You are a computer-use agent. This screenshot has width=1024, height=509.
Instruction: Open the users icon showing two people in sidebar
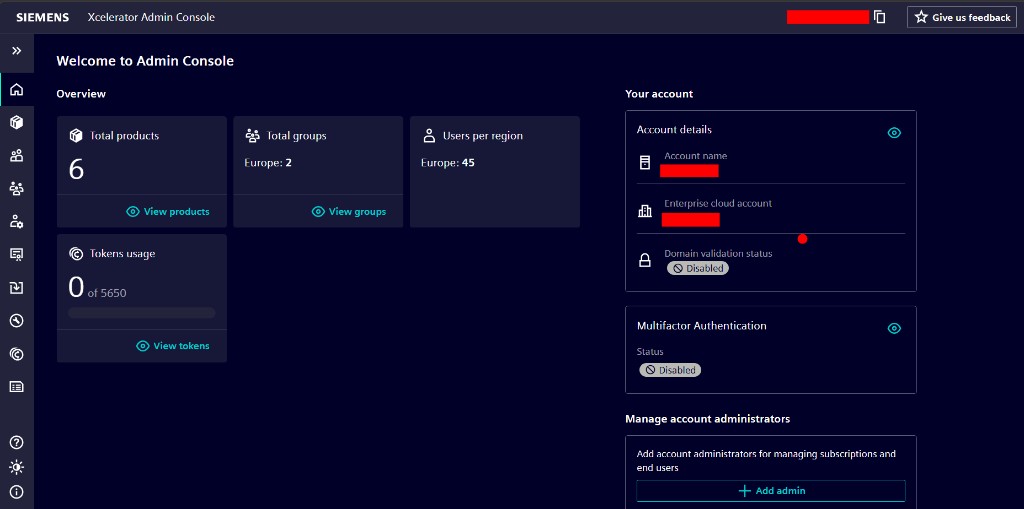(16, 156)
